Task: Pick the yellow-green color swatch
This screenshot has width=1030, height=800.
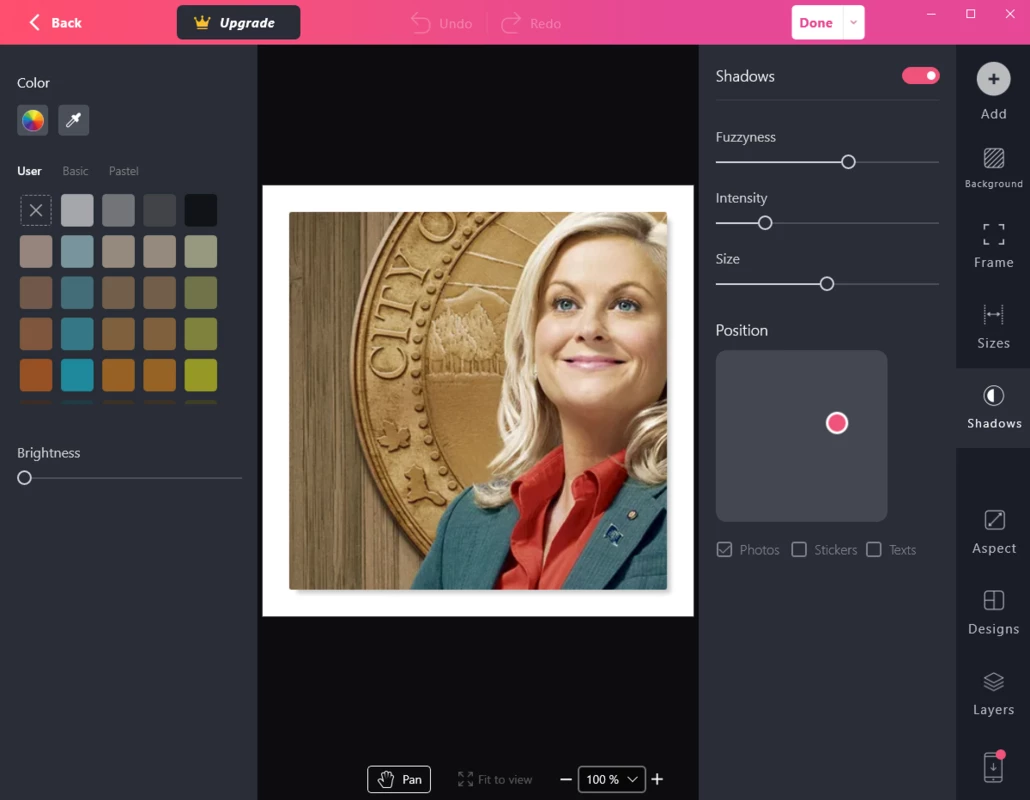Action: coord(201,375)
